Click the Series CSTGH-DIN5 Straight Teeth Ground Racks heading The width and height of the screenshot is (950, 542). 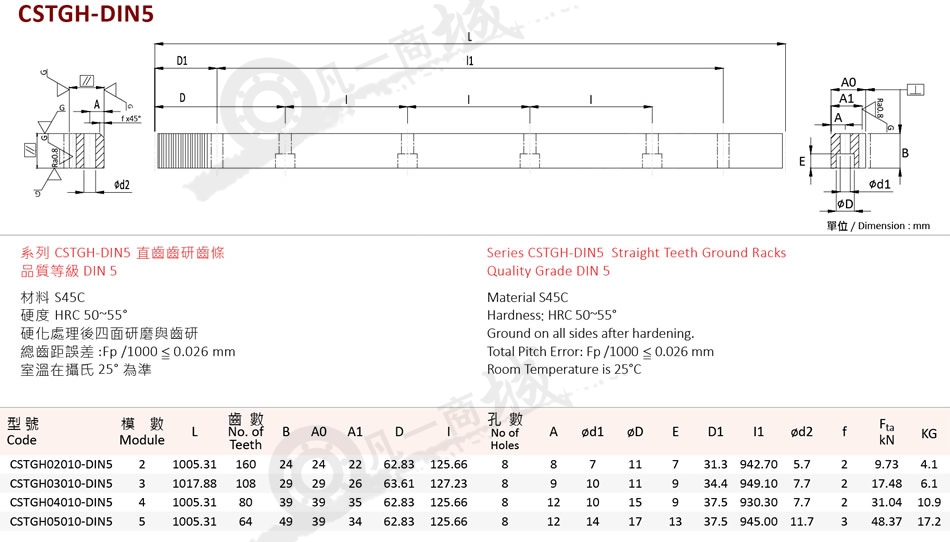coord(636,253)
